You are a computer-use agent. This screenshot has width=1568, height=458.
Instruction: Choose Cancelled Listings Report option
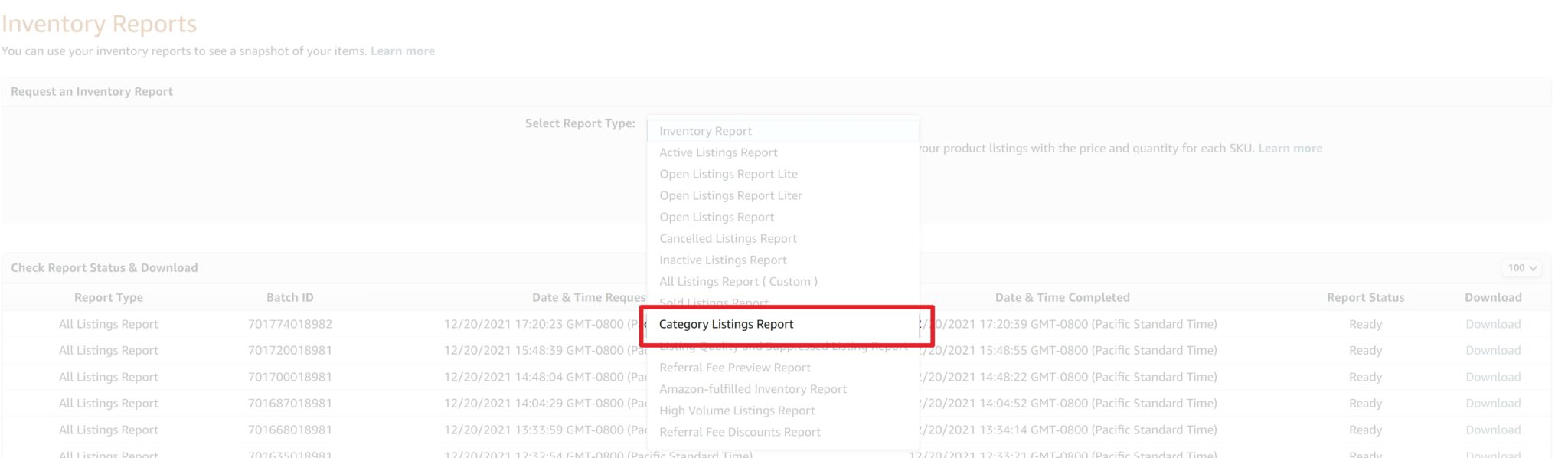pyautogui.click(x=728, y=238)
